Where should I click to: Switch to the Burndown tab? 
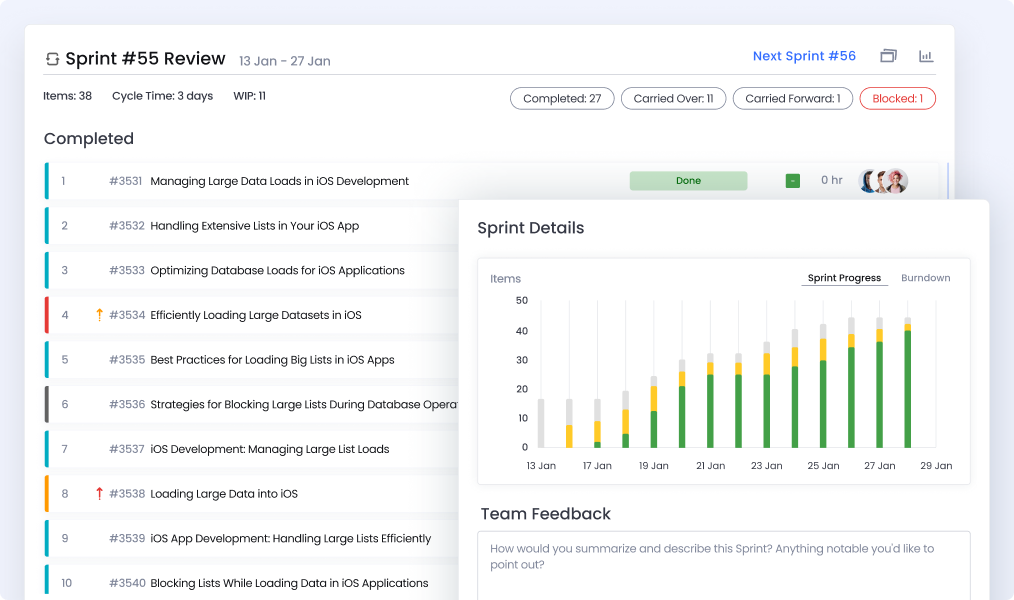[925, 278]
